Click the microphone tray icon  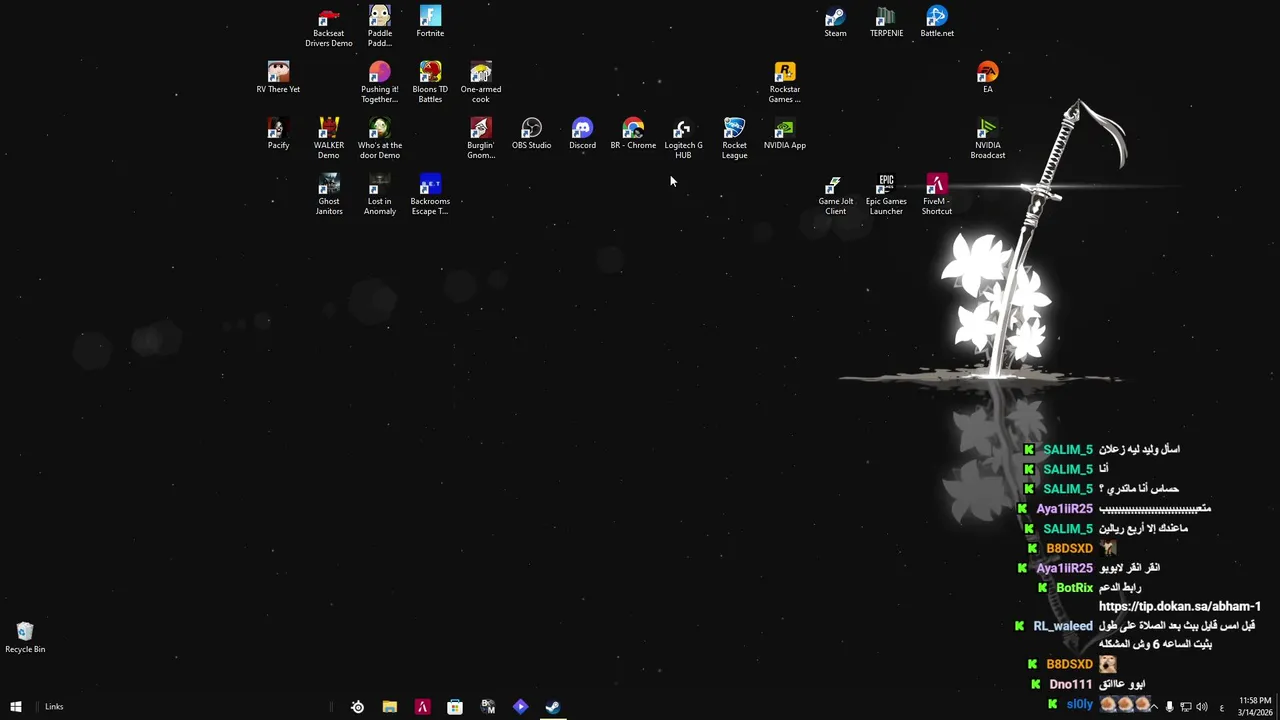click(1170, 707)
